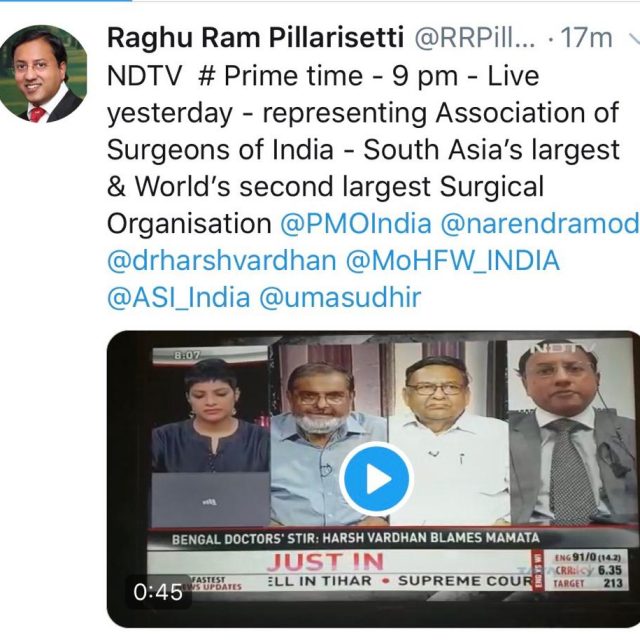Open the @narendramodi mention link

(540, 224)
